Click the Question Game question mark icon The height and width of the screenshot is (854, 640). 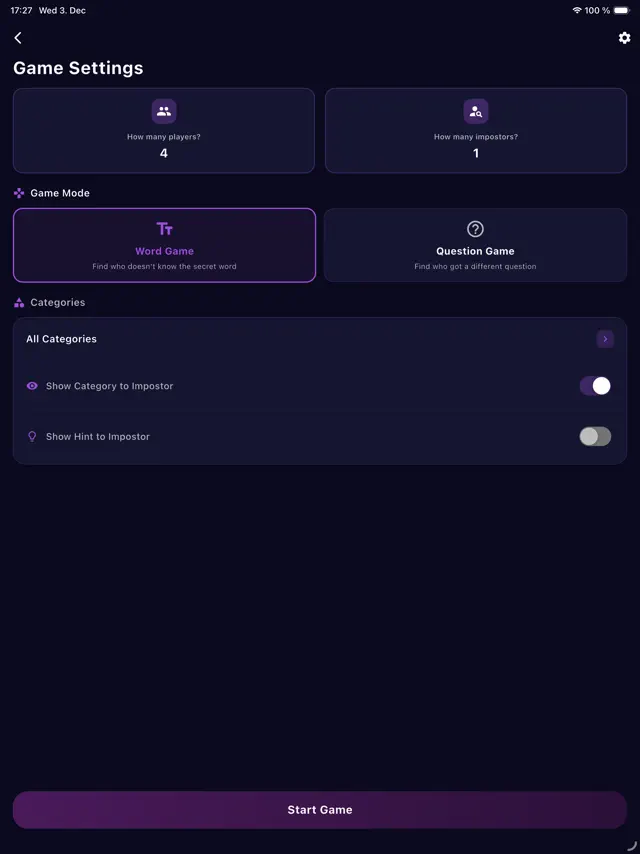click(475, 228)
